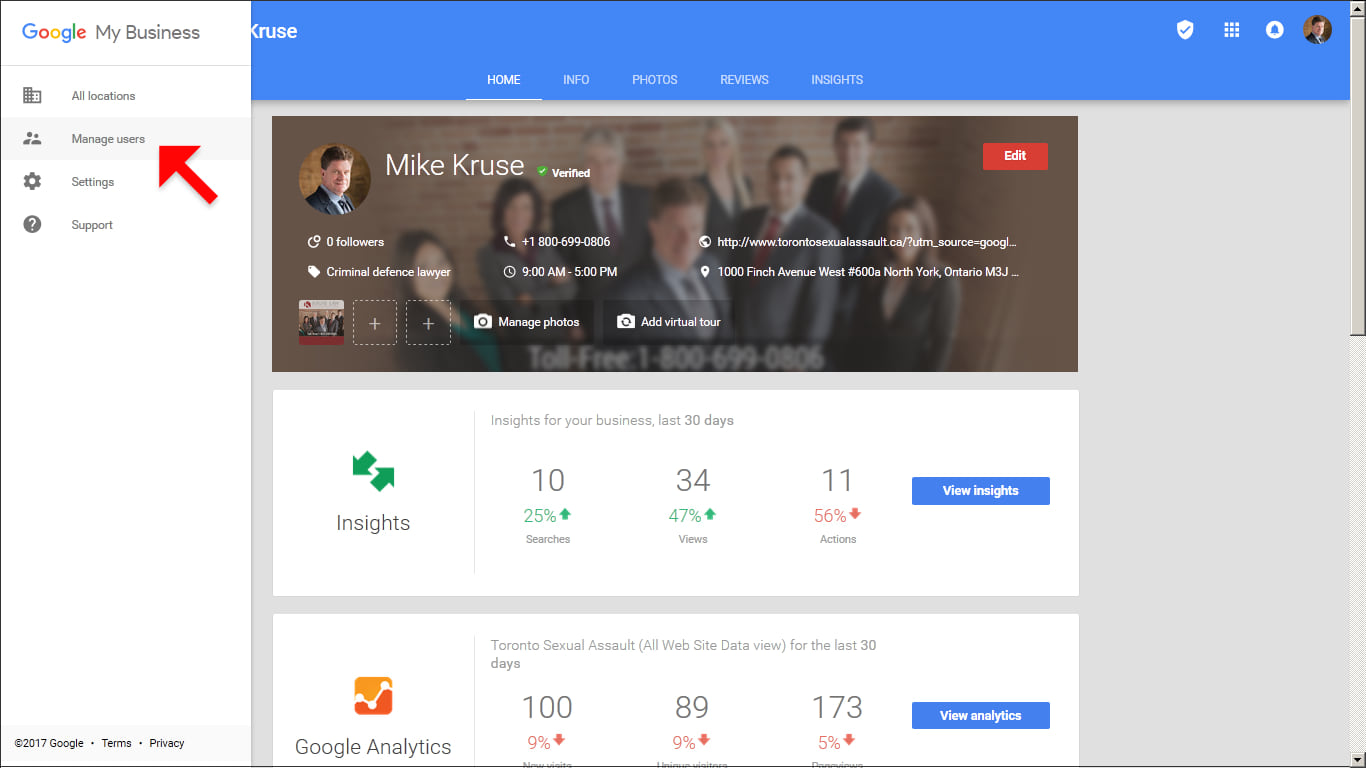The image size is (1366, 768).
Task: Click the second dashed add-photo placeholder
Action: [428, 323]
